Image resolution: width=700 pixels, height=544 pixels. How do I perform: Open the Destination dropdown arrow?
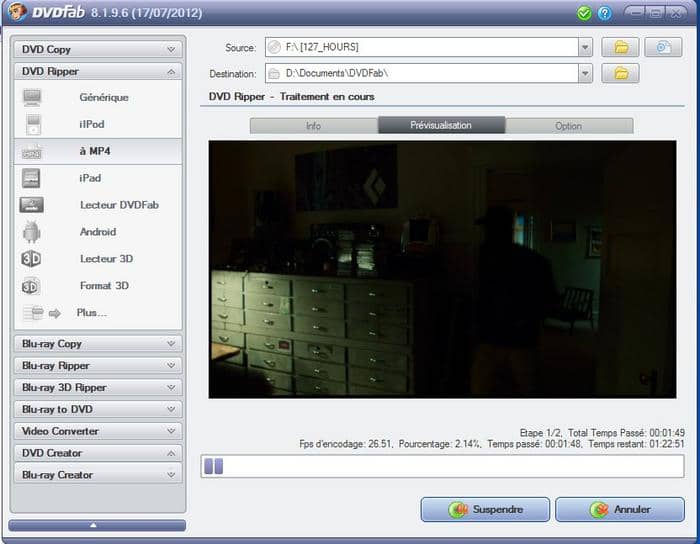(x=585, y=73)
